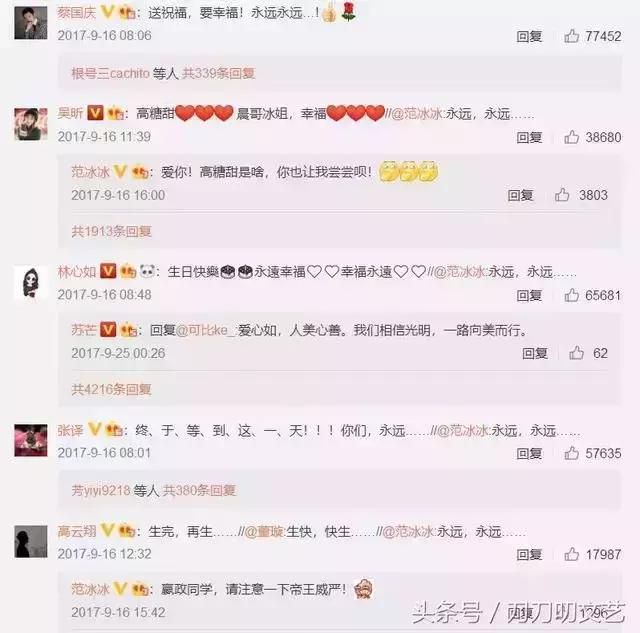Expand 共339条回复 under 蔡国庆's comment

(x=218, y=73)
